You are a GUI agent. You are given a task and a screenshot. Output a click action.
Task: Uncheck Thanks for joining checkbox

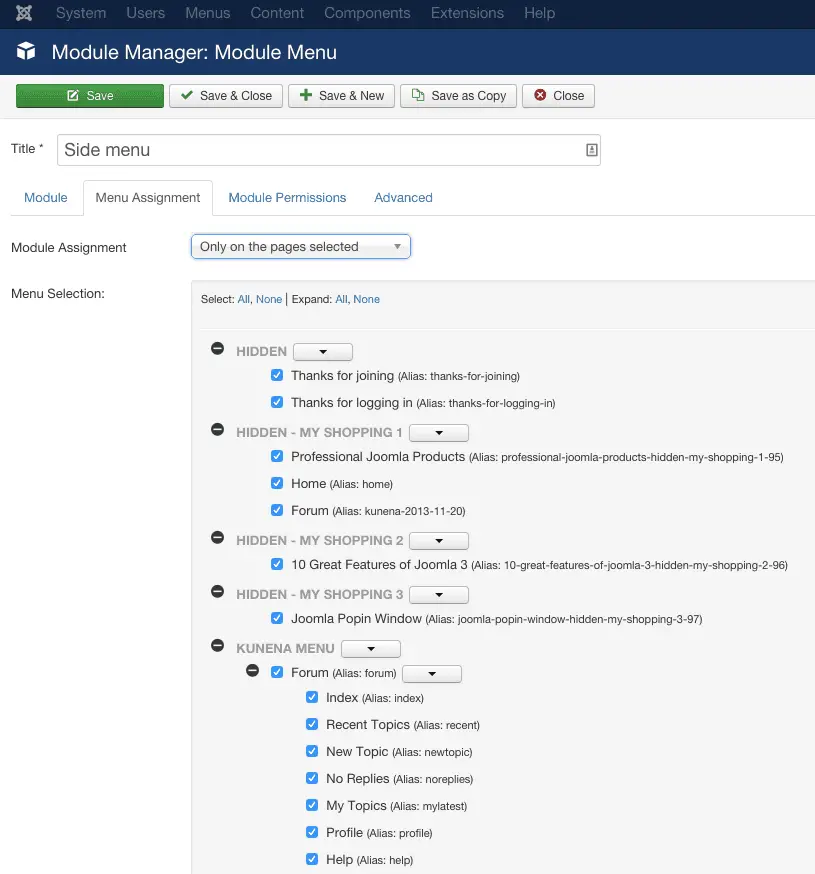[x=277, y=375]
